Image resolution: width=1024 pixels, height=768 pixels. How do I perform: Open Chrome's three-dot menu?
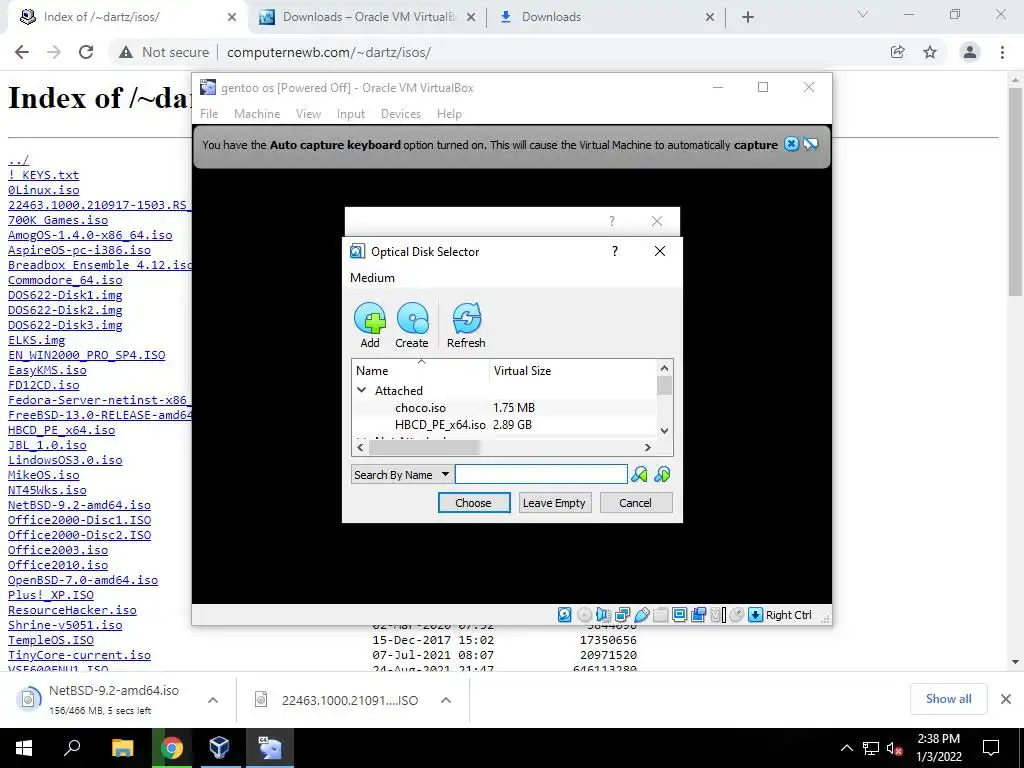(1002, 52)
